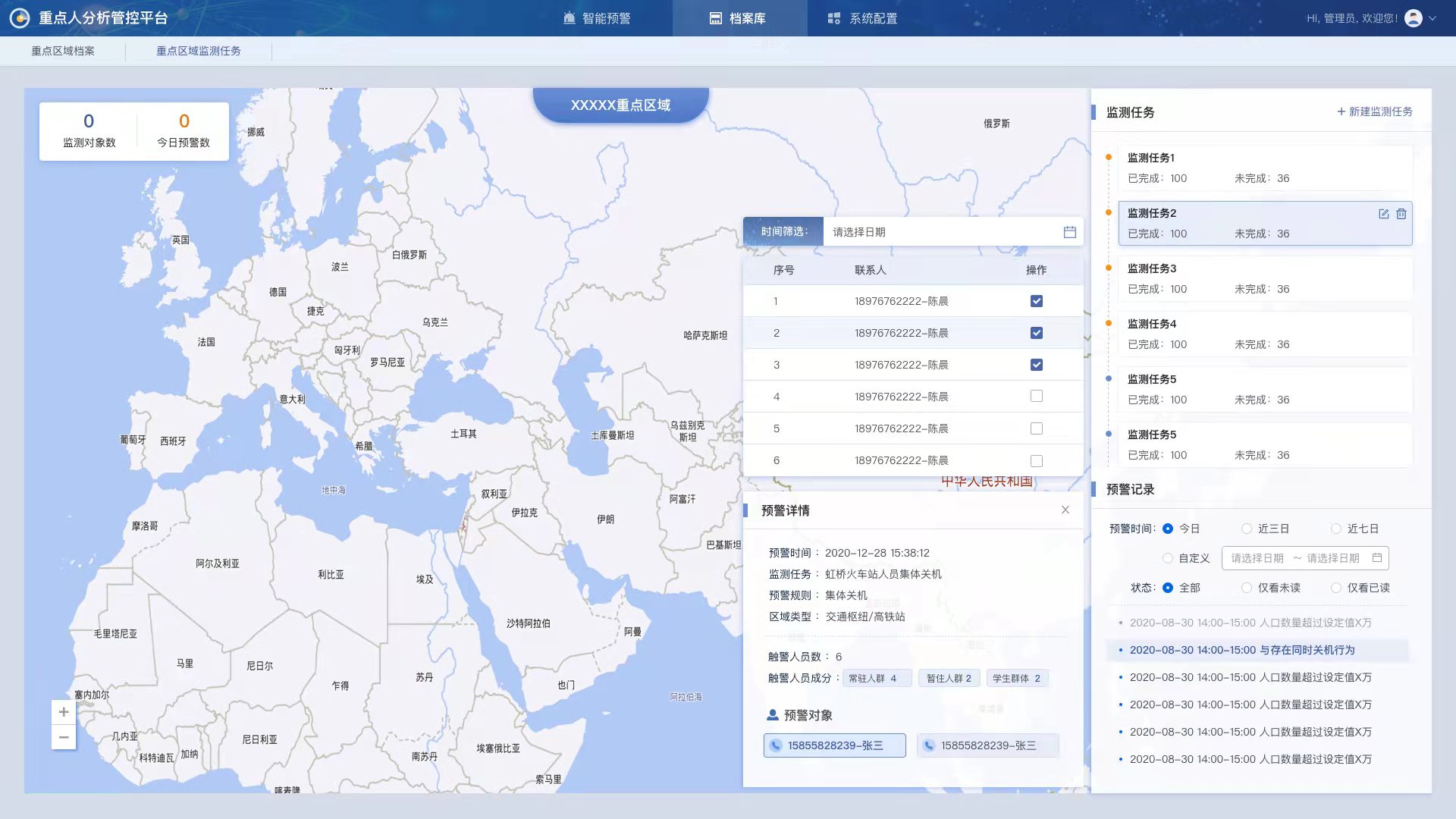
Task: Open the calendar icon in custom date range
Action: 1377,557
